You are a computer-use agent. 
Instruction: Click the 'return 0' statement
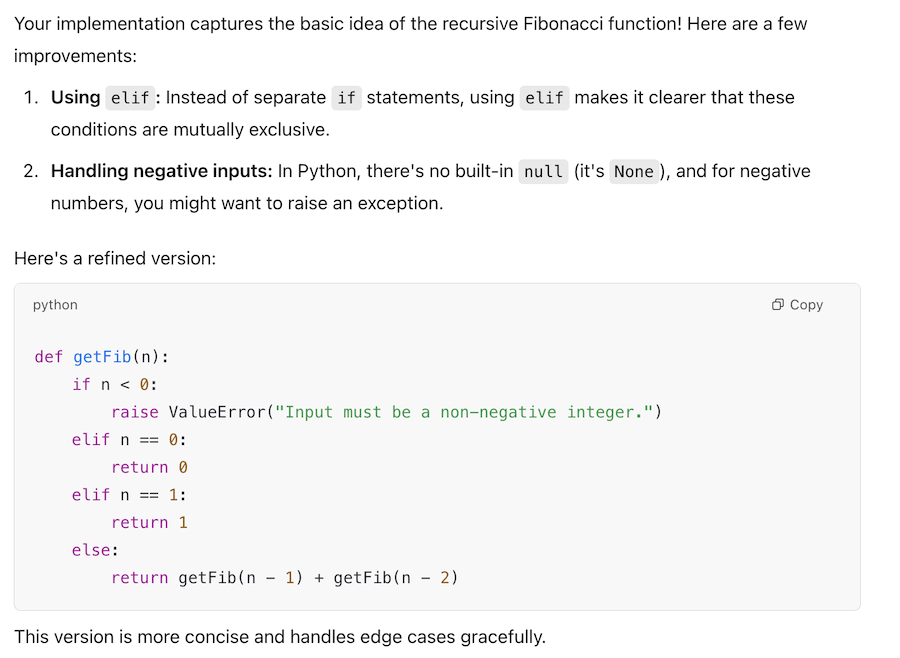149,467
